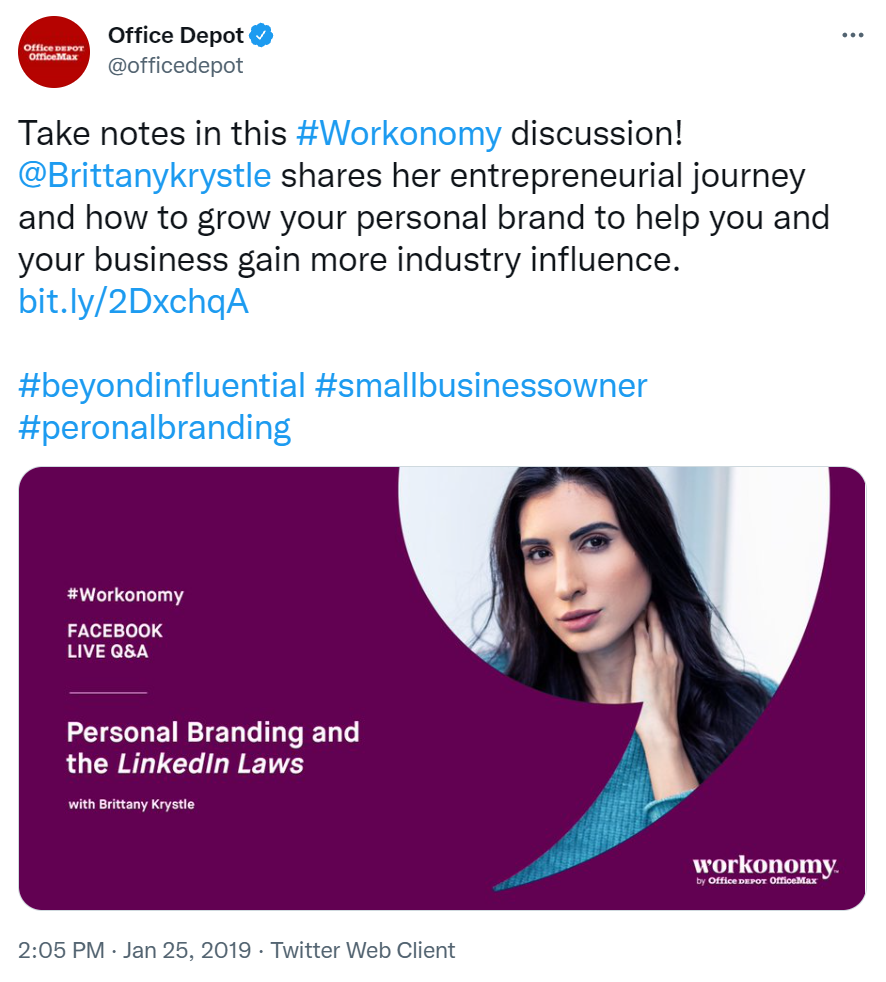Click the Twitter Web Client source label
The image size is (886, 982).
pyautogui.click(x=363, y=950)
